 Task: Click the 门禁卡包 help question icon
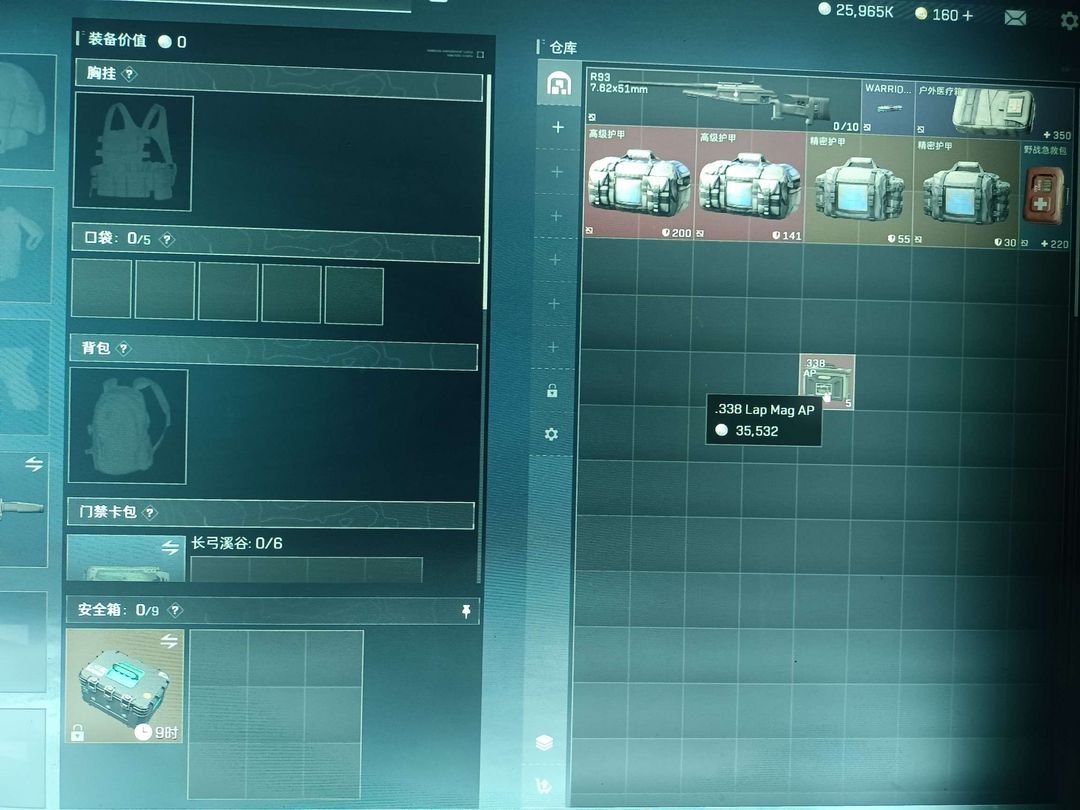pos(149,512)
